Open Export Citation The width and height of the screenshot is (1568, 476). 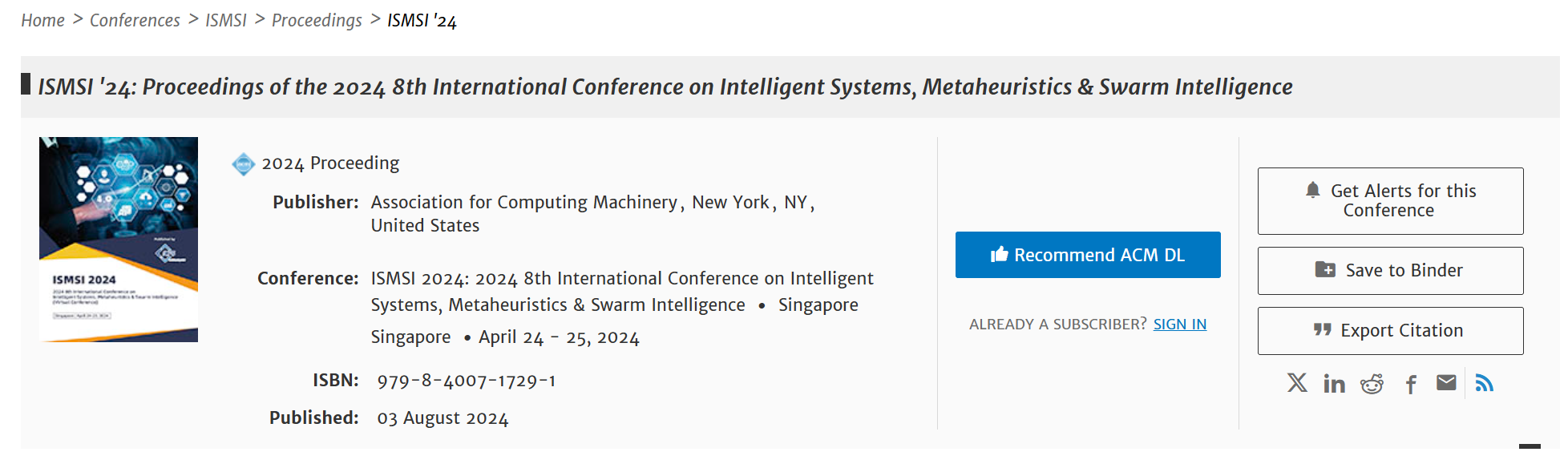[1390, 331]
